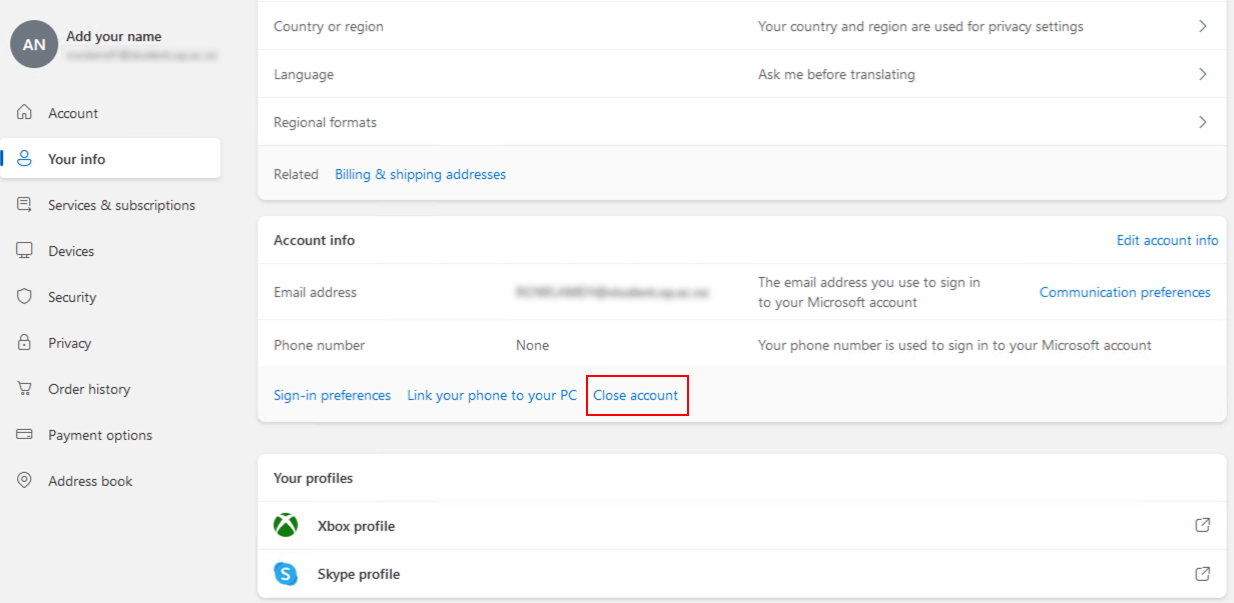Click the Language row label
This screenshot has width=1234, height=603.
coord(304,74)
